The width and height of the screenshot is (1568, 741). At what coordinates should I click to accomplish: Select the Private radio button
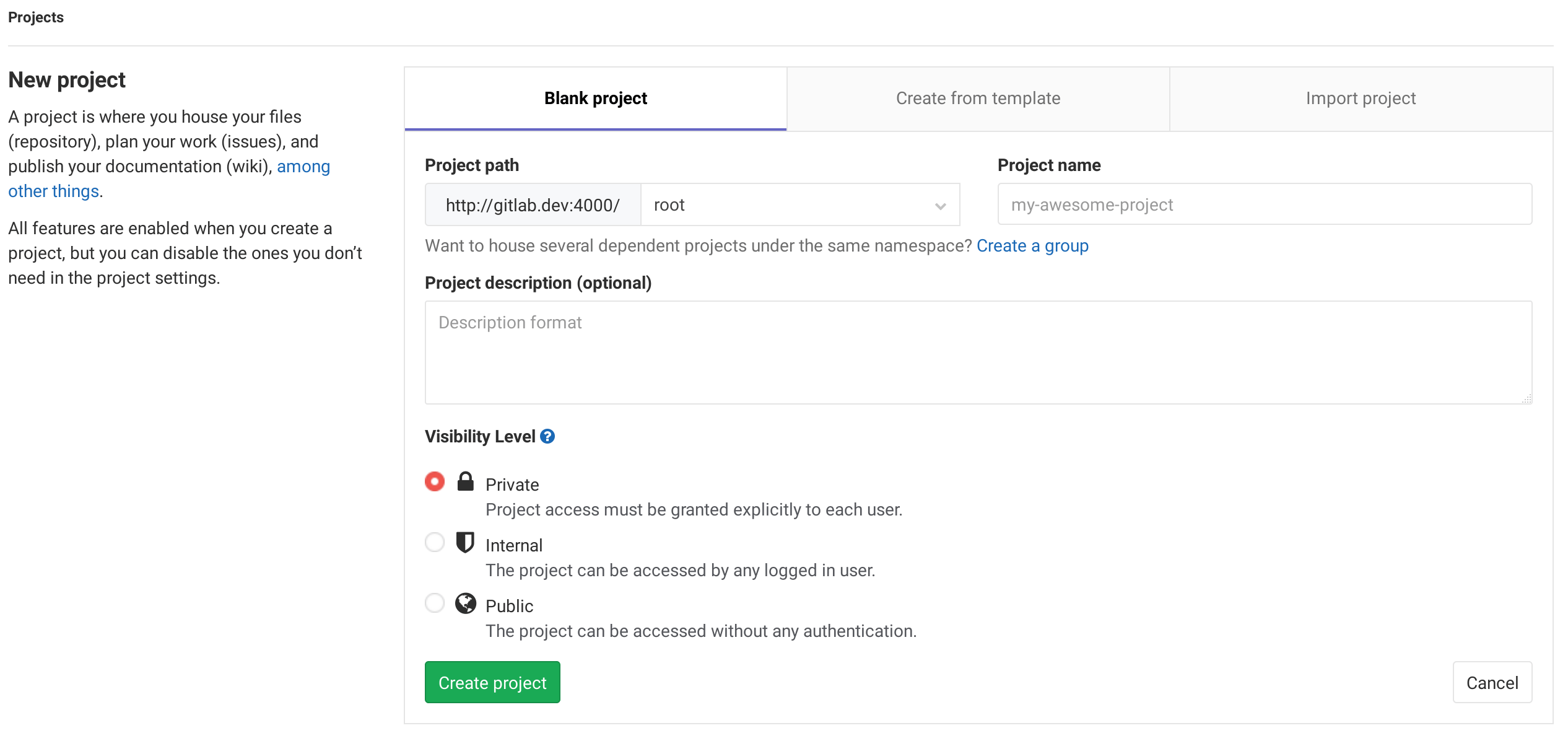pos(435,483)
